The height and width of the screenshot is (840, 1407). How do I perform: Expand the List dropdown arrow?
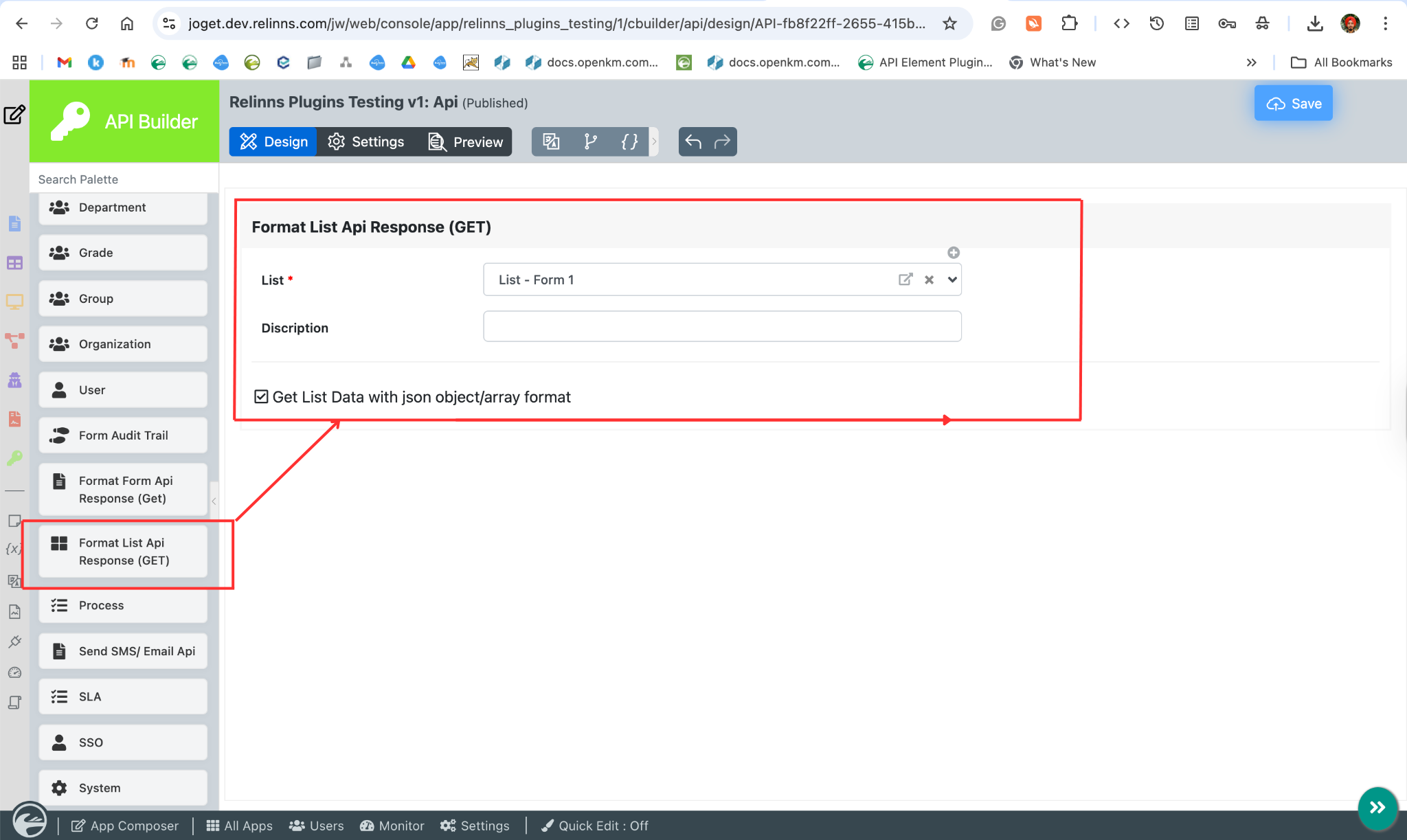click(x=952, y=280)
